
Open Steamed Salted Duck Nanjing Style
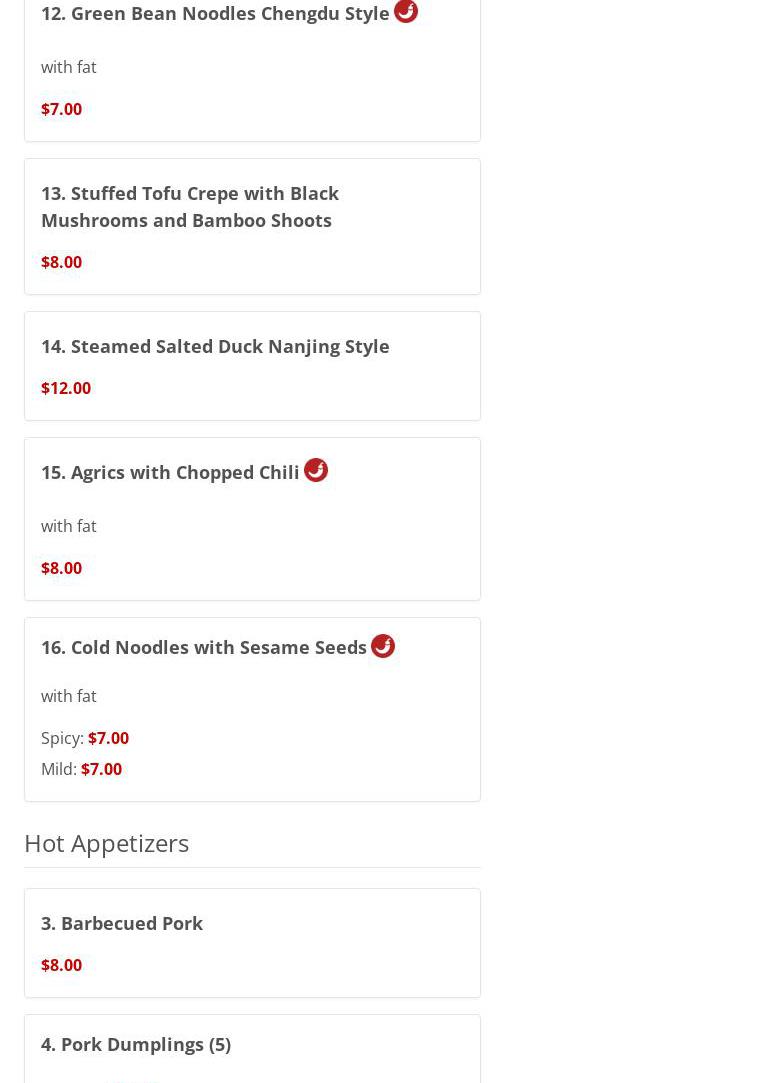pyautogui.click(x=215, y=346)
